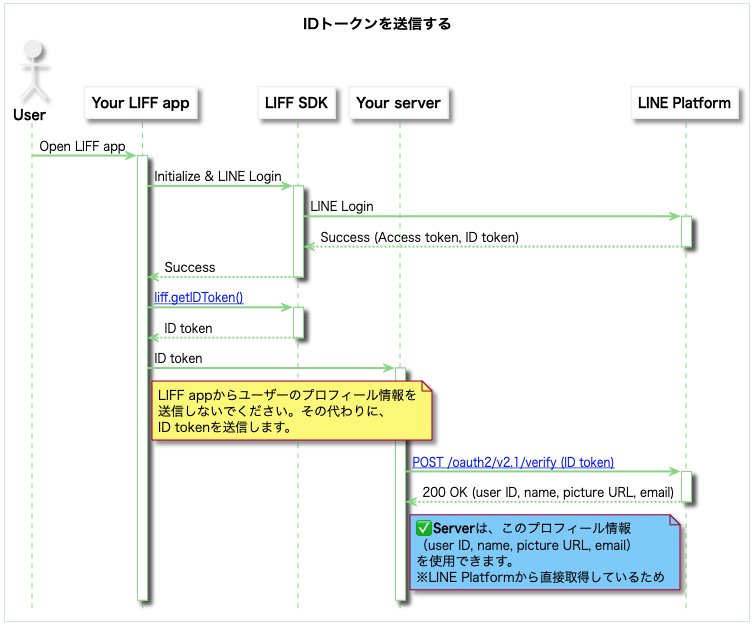Click text ID tokenを送信します in yellow note

click(x=224, y=427)
